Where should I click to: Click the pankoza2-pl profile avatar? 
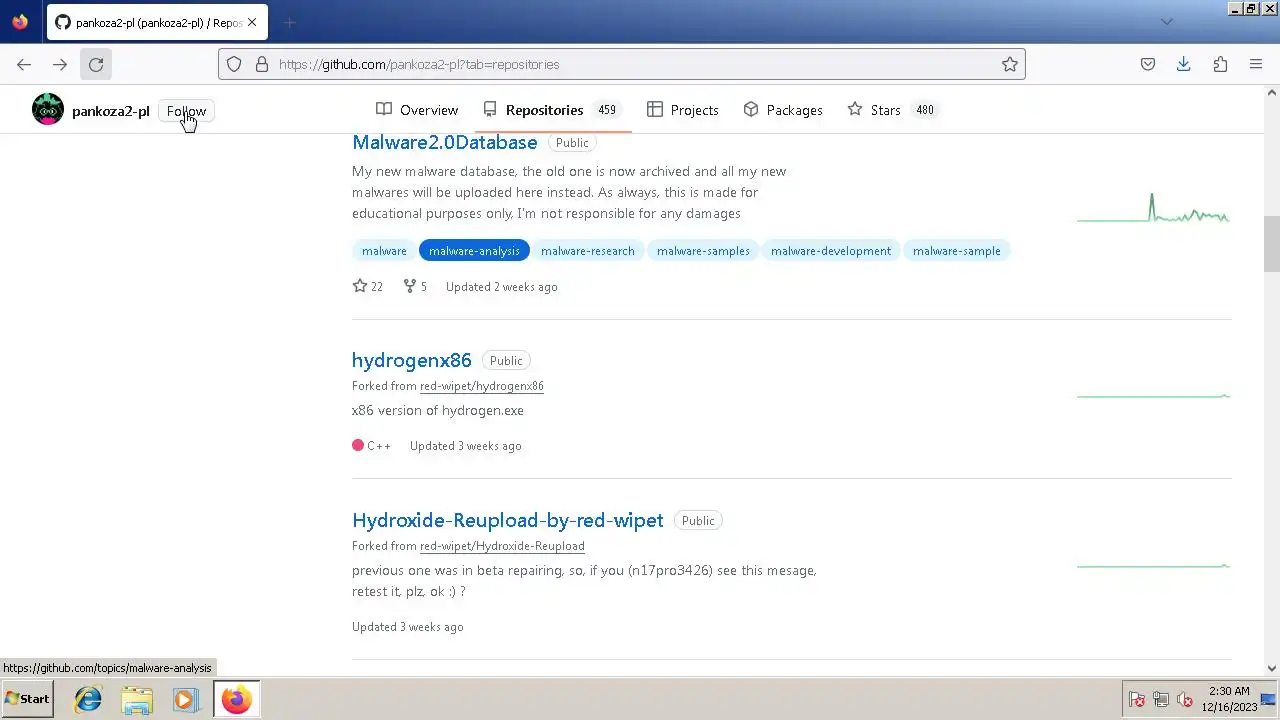point(47,109)
